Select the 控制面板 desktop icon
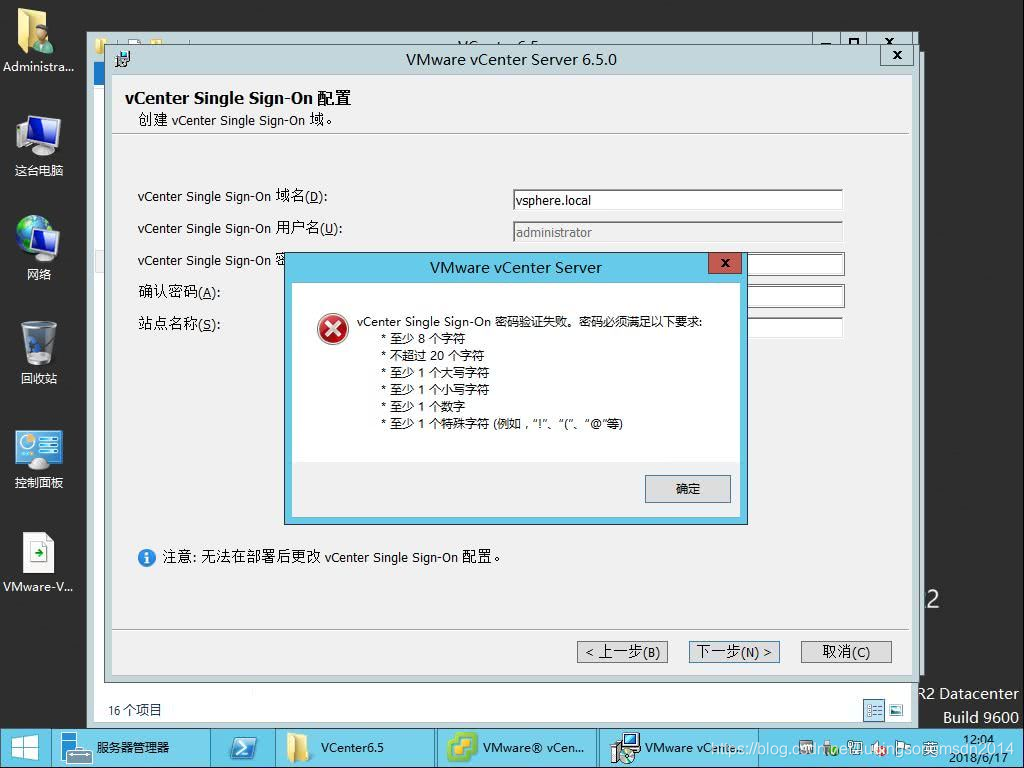1024x768 pixels. (x=39, y=458)
